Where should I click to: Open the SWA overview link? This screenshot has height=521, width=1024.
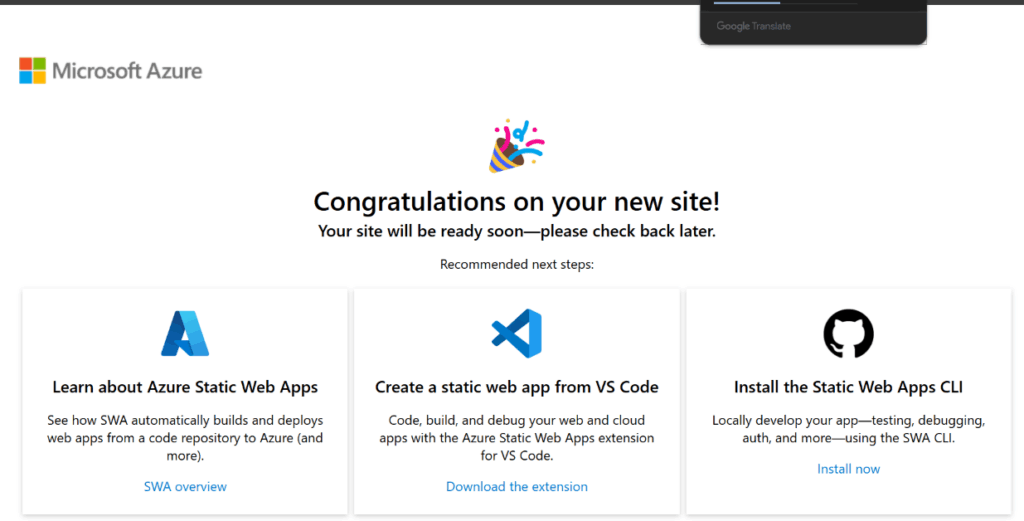[185, 487]
